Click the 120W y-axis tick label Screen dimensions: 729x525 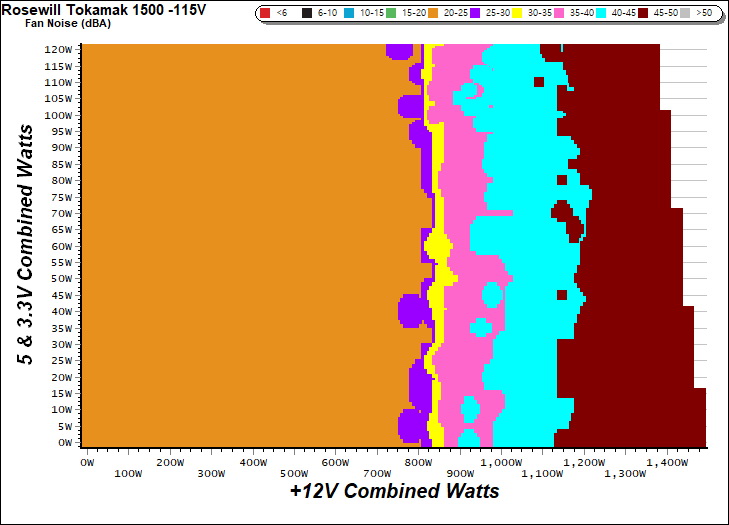point(59,49)
